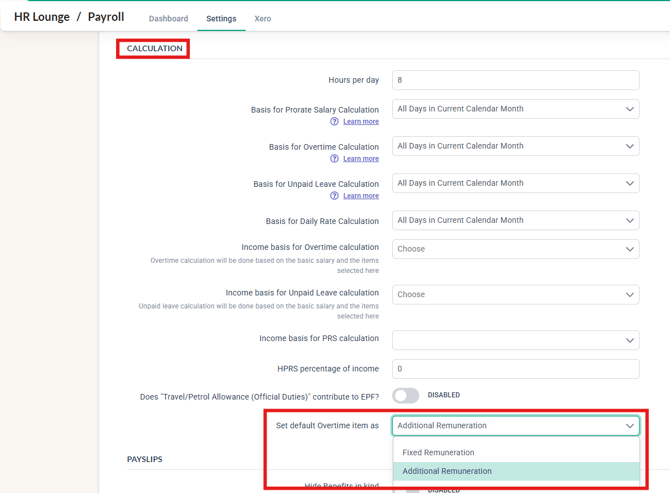Click help icon under Overtime Calculation basis
Screen dimensions: 670x493
click(x=334, y=159)
